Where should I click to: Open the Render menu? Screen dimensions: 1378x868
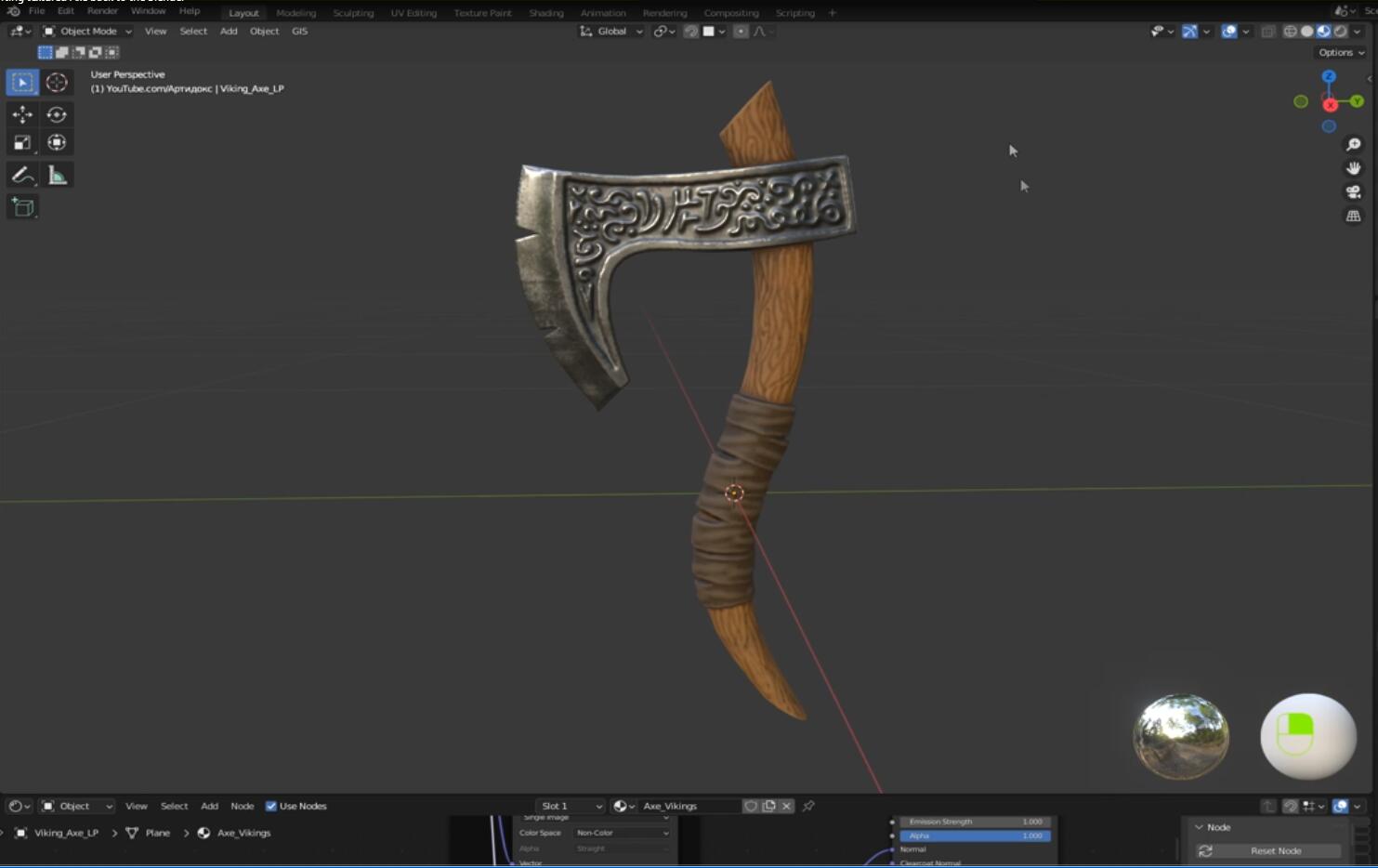pos(102,11)
